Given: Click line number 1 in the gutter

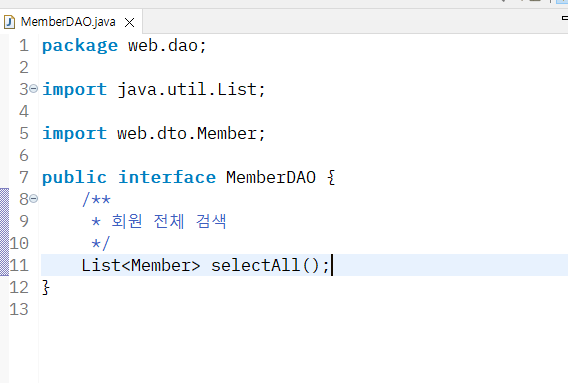Looking at the screenshot, I should [24, 46].
